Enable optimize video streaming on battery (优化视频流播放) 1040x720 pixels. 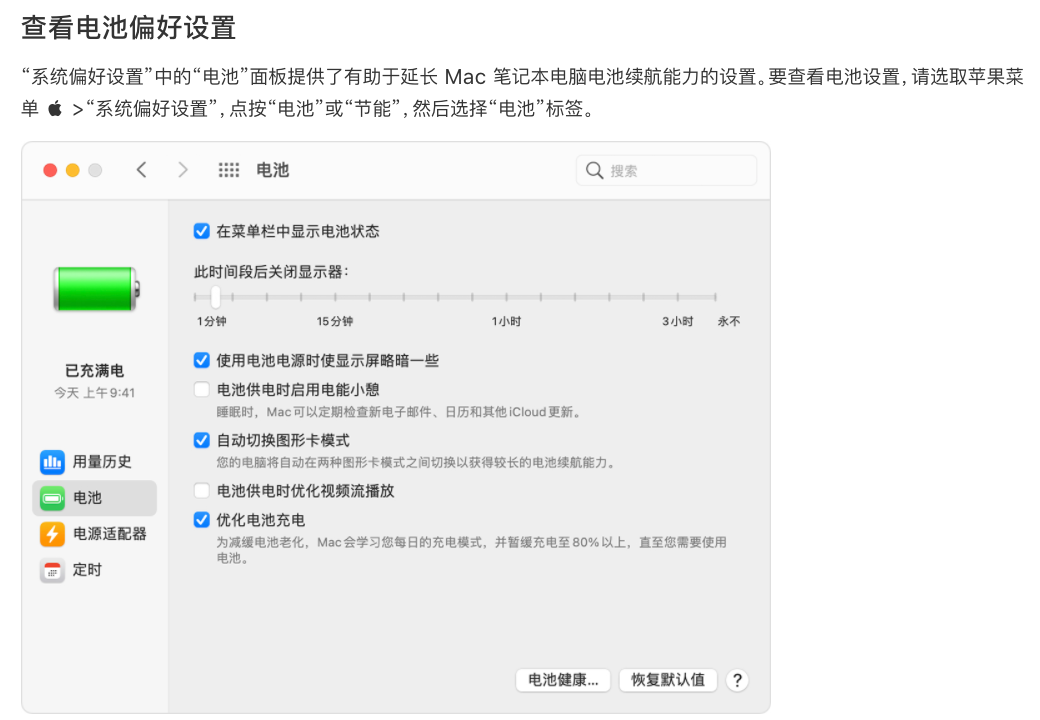[202, 491]
